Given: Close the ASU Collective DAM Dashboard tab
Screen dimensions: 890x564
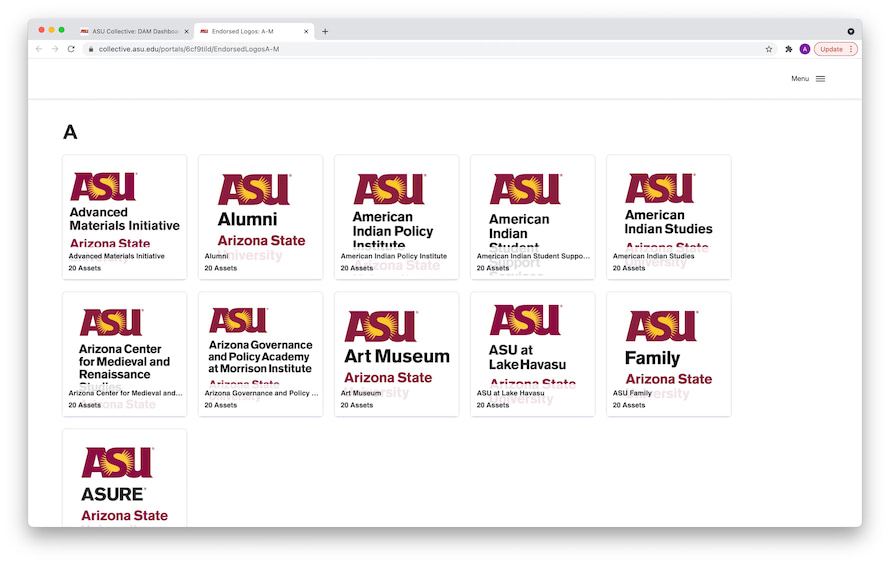Looking at the screenshot, I should pyautogui.click(x=186, y=32).
